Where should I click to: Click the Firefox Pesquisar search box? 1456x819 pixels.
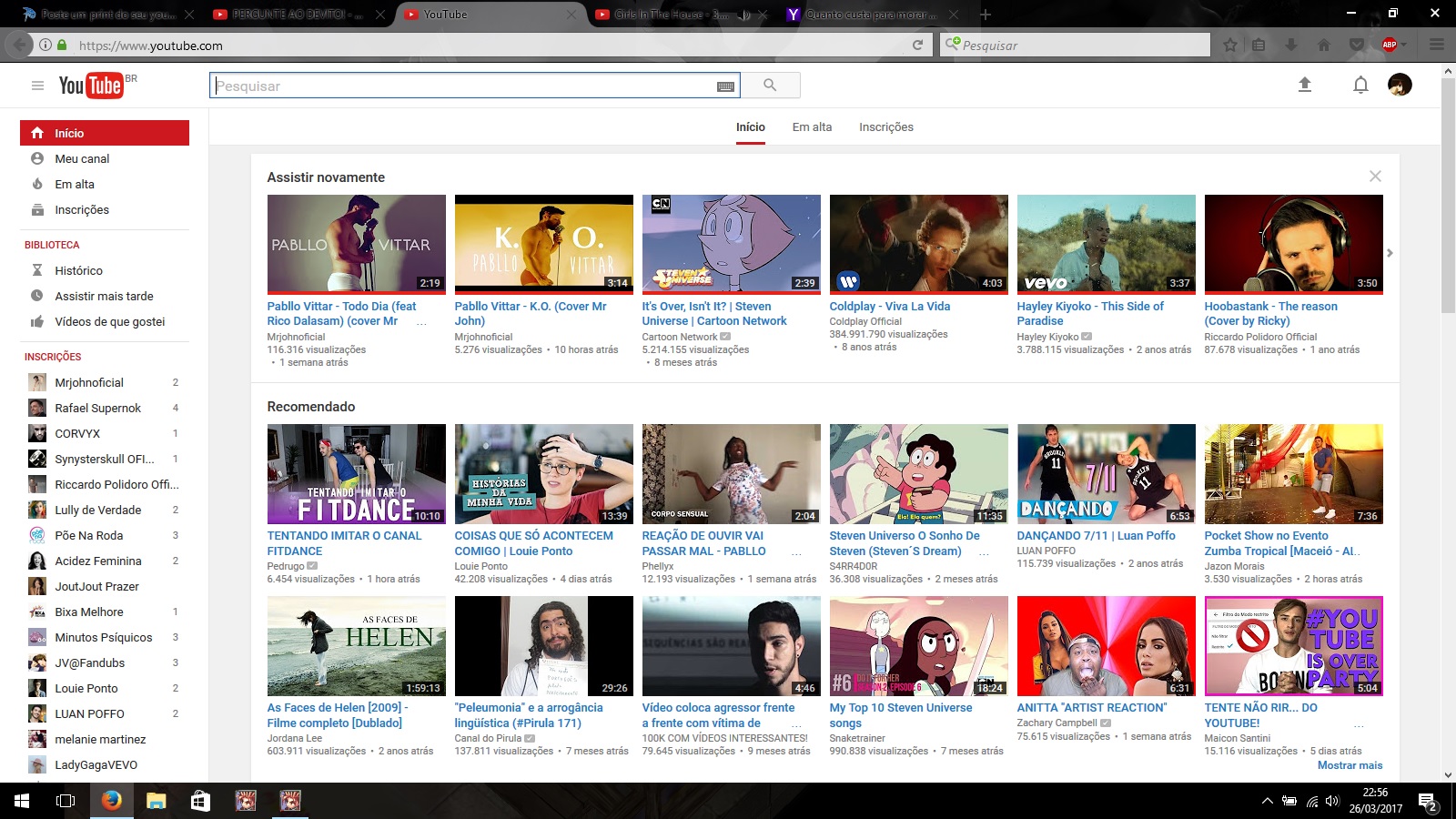click(x=1076, y=45)
